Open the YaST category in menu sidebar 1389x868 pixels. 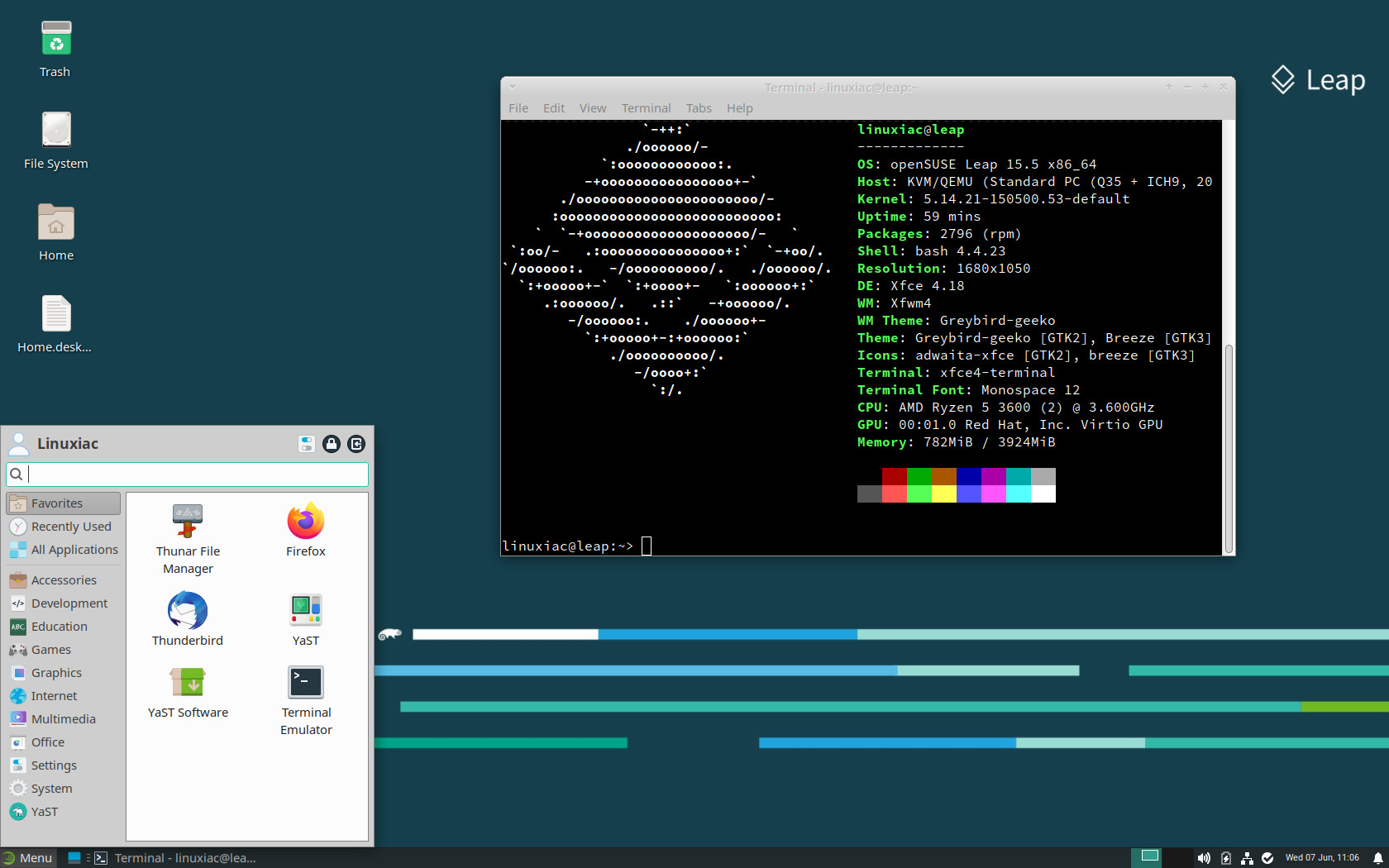64,812
